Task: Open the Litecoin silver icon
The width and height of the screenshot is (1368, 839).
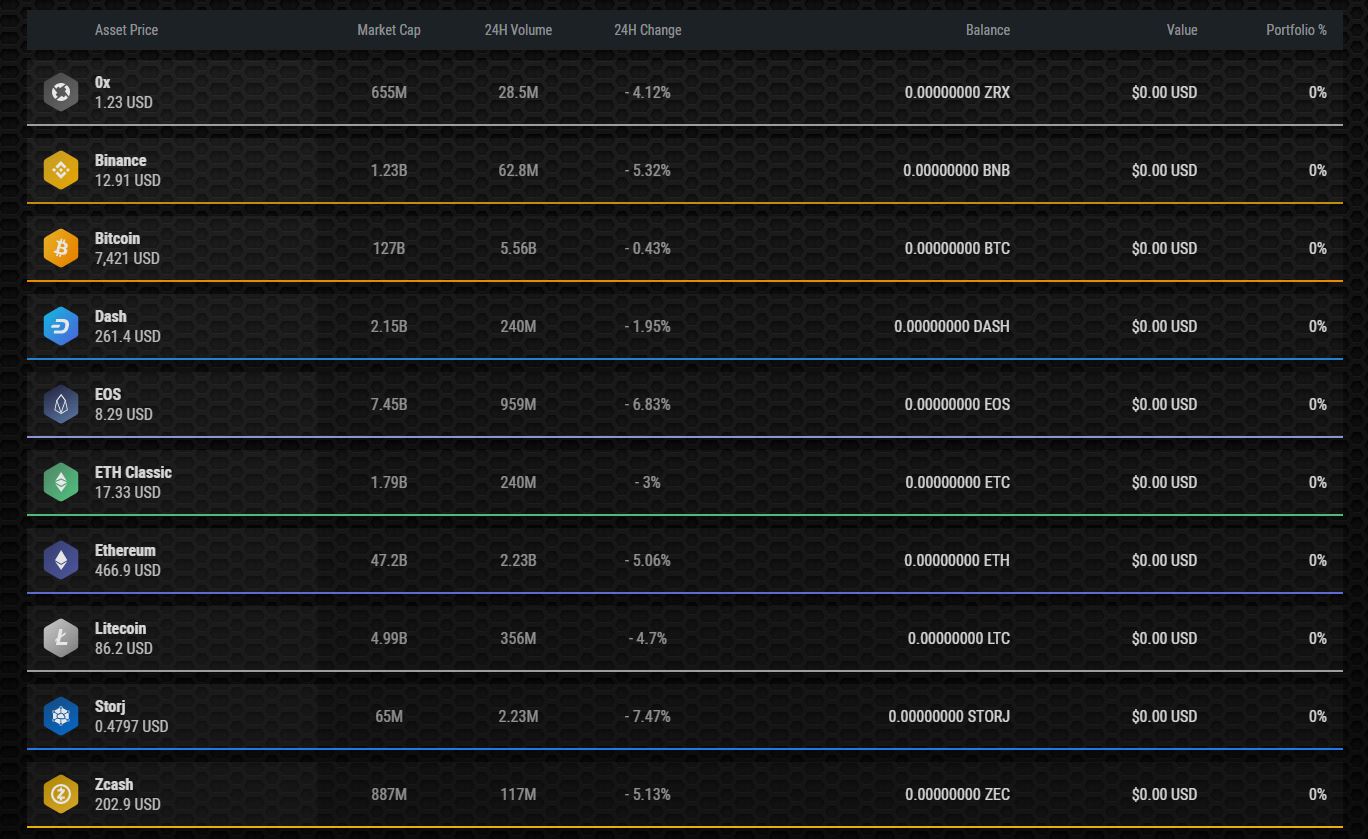Action: click(61, 638)
